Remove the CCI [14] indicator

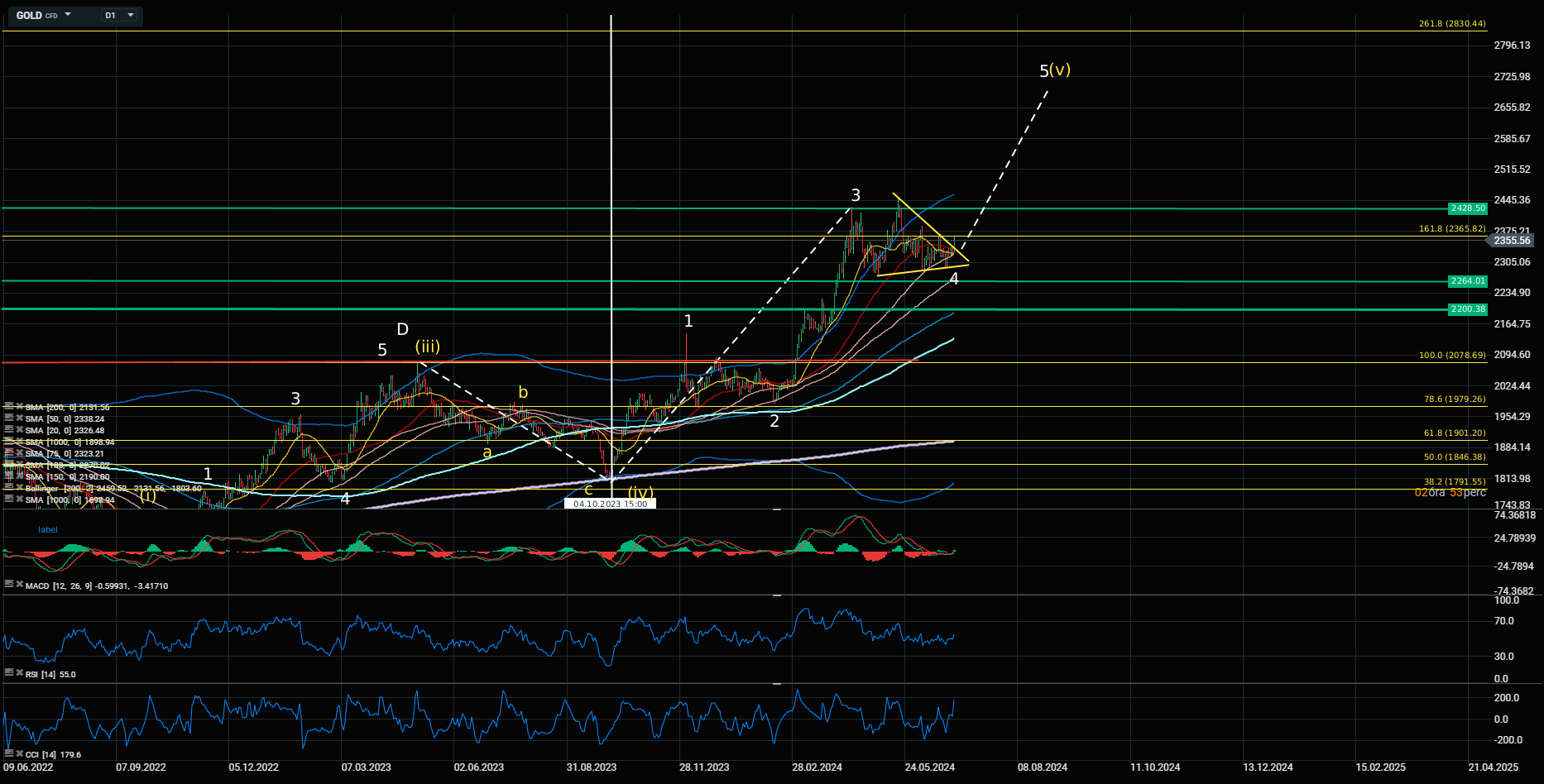tap(18, 753)
